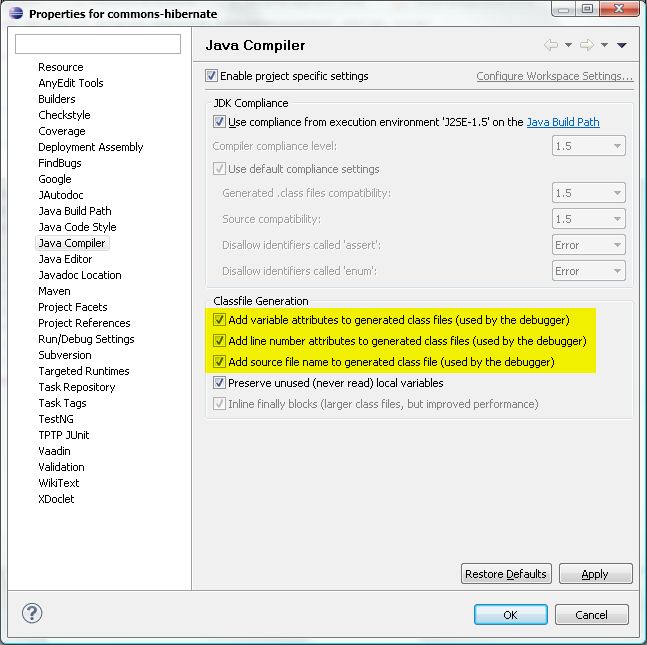Select AnyEdit Tools in the list
647x645 pixels.
[71, 83]
